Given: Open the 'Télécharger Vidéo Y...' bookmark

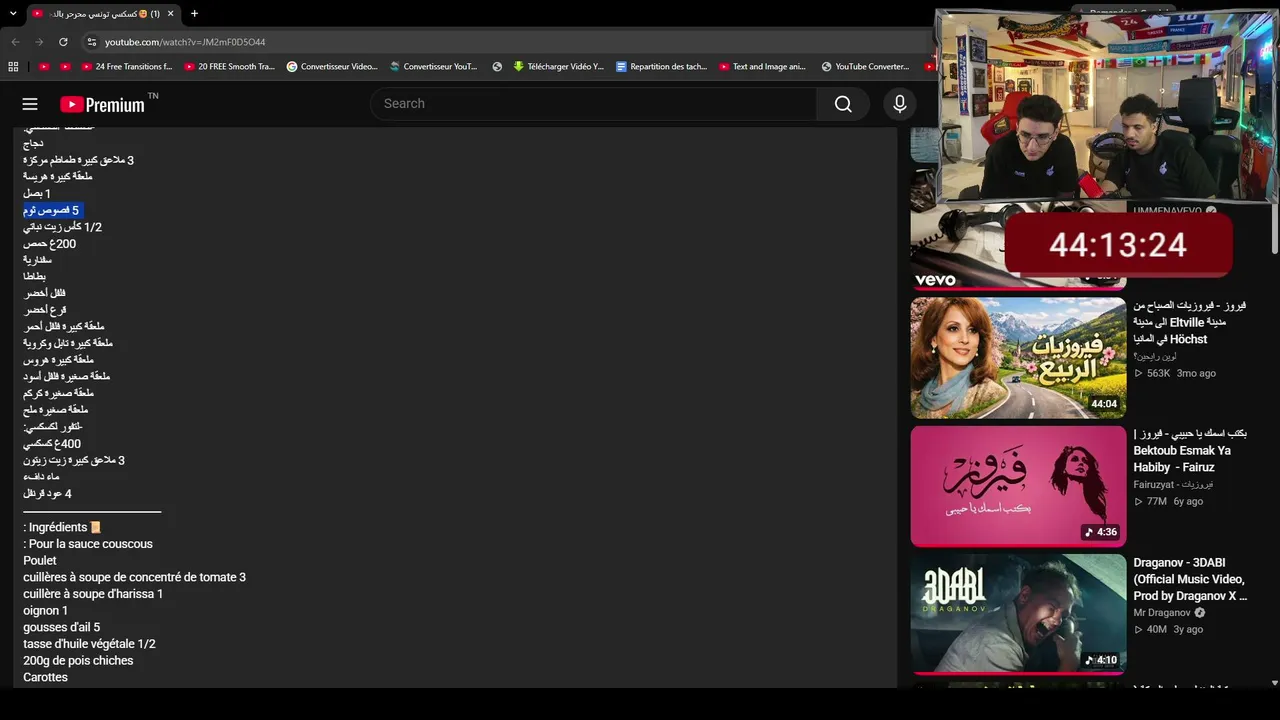Looking at the screenshot, I should (558, 67).
